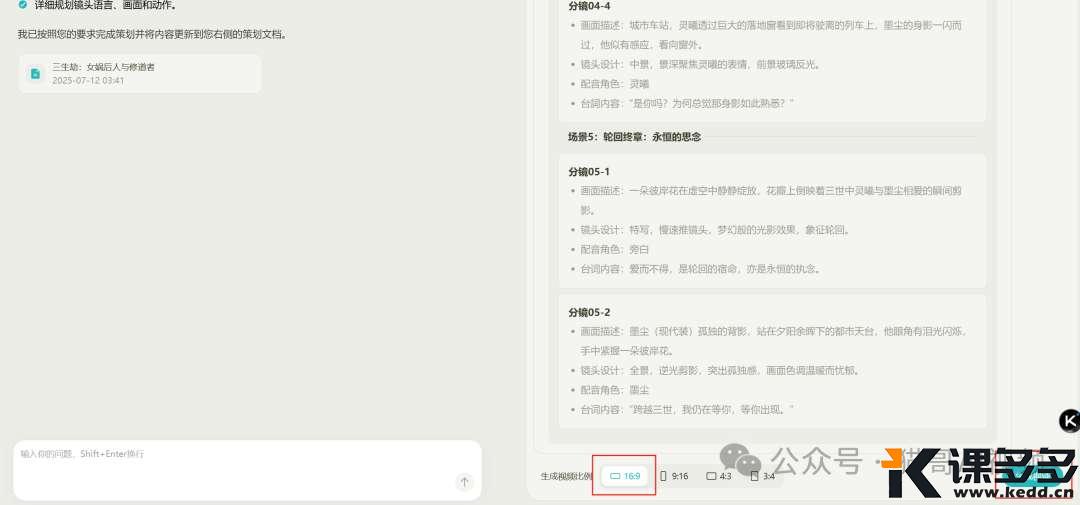Click the line 镜头设计：全景，逆光剪影
The image size is (1080, 505).
(719, 370)
